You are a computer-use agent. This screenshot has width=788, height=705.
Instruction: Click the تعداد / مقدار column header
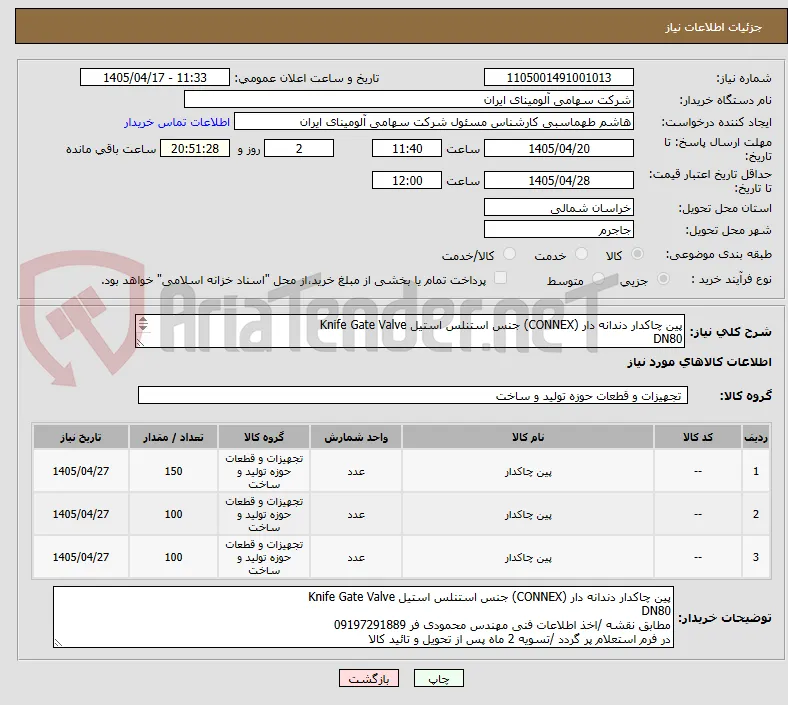(x=173, y=437)
